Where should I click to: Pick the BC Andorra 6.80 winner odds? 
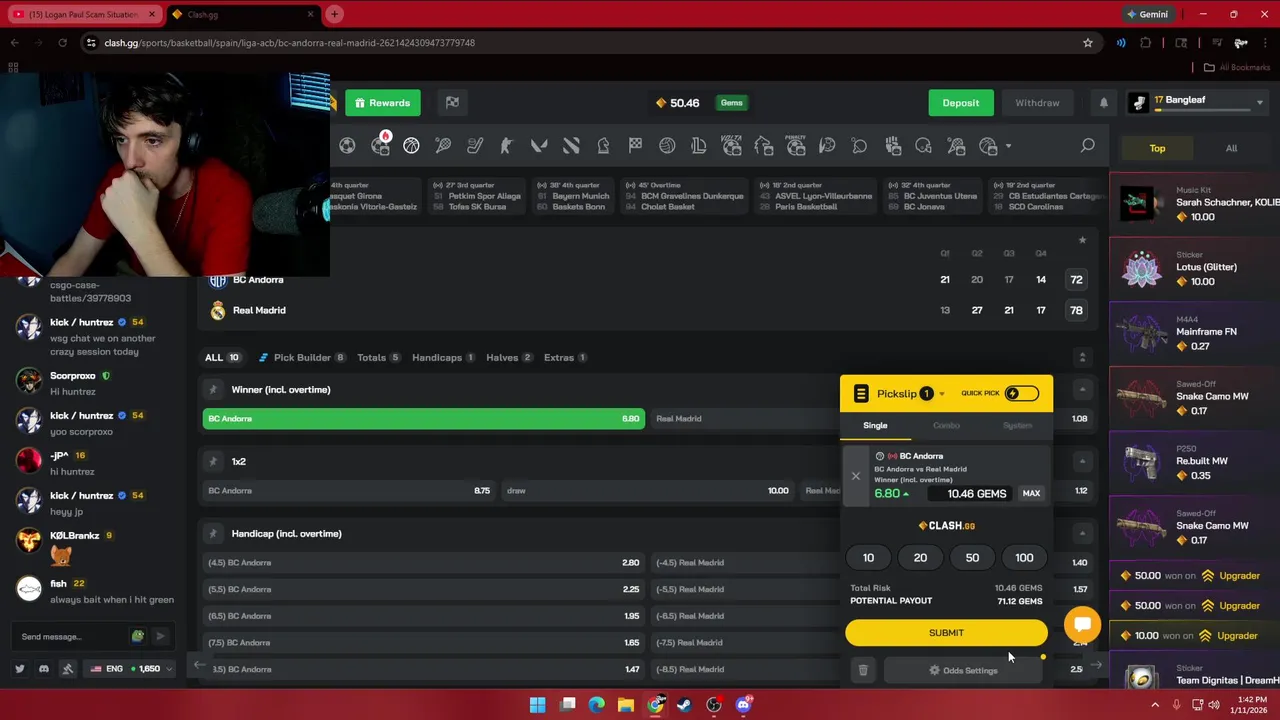[424, 418]
